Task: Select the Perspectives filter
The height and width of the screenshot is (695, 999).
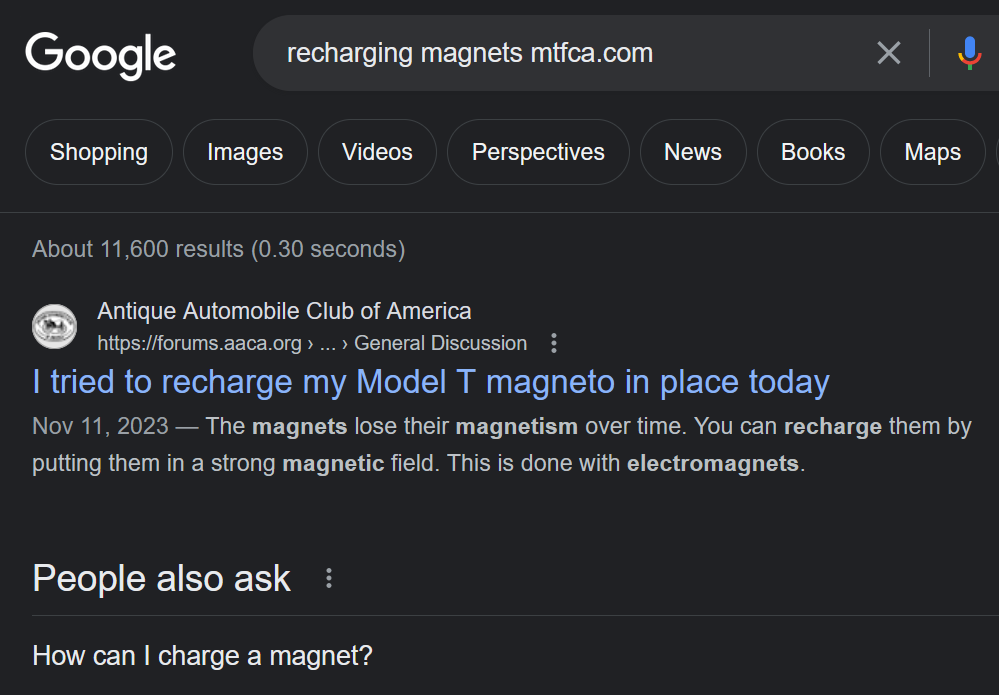Action: point(538,152)
